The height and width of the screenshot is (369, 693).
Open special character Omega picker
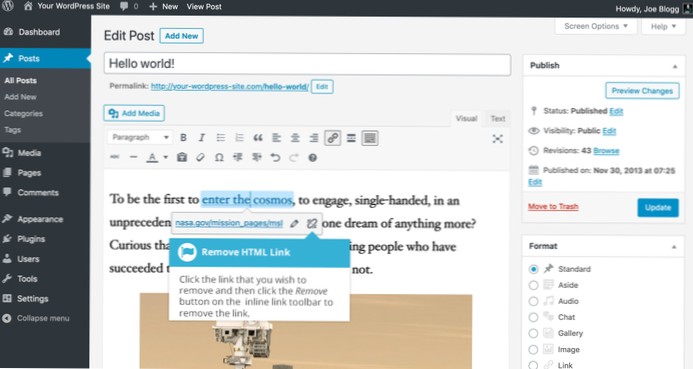[219, 157]
